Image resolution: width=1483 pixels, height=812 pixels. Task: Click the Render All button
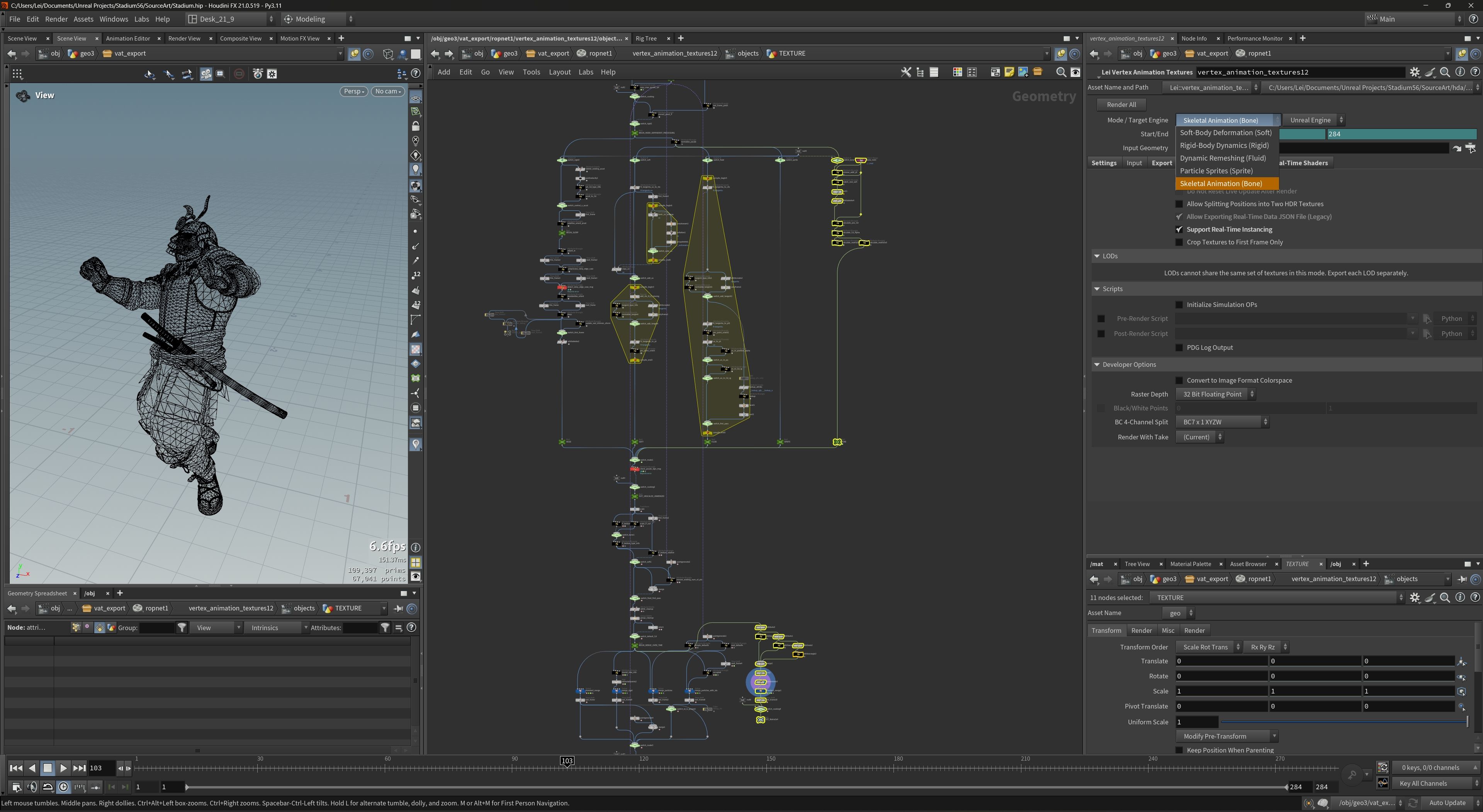[x=1121, y=105]
